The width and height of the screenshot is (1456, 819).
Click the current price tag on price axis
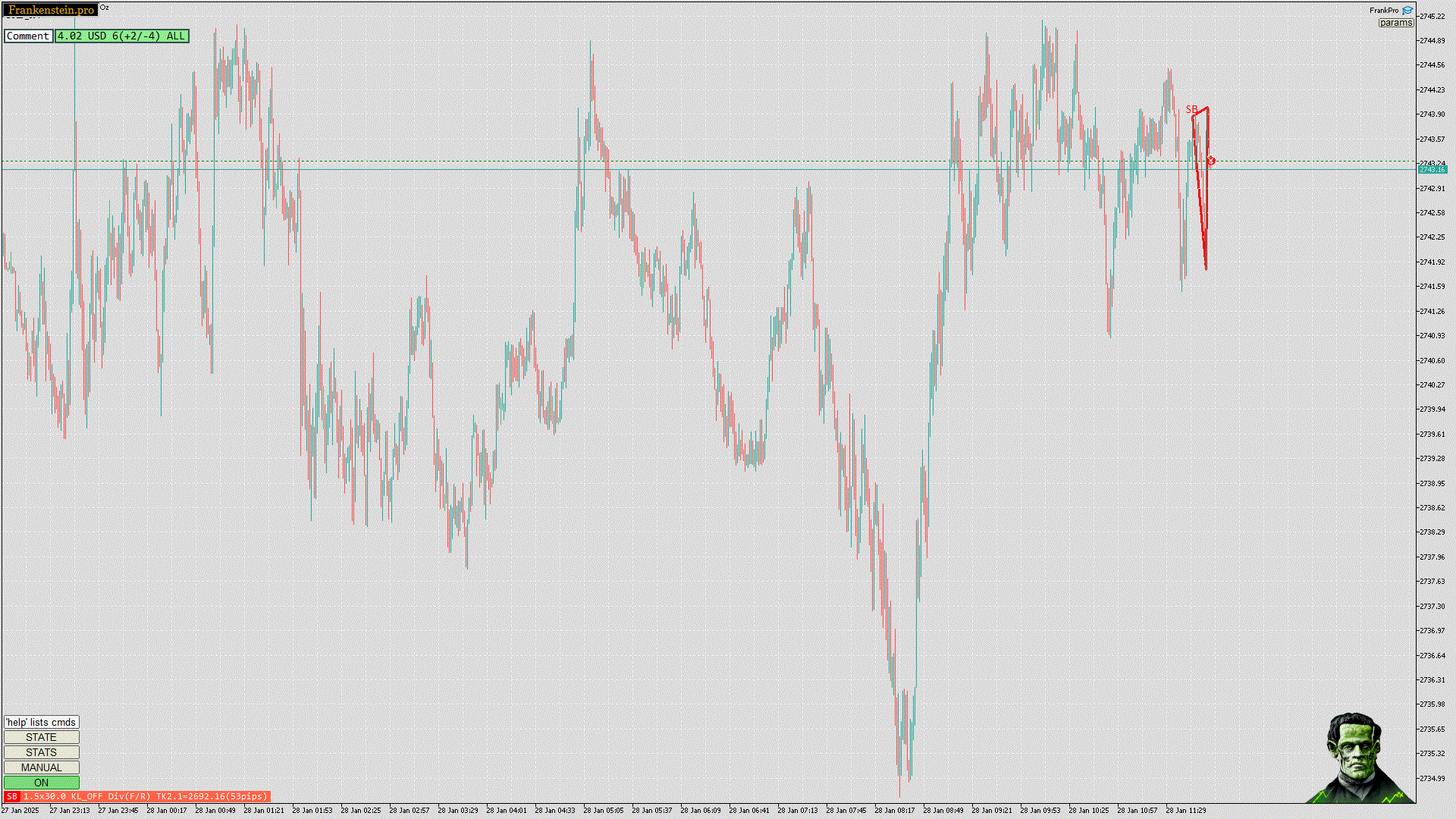click(1432, 170)
